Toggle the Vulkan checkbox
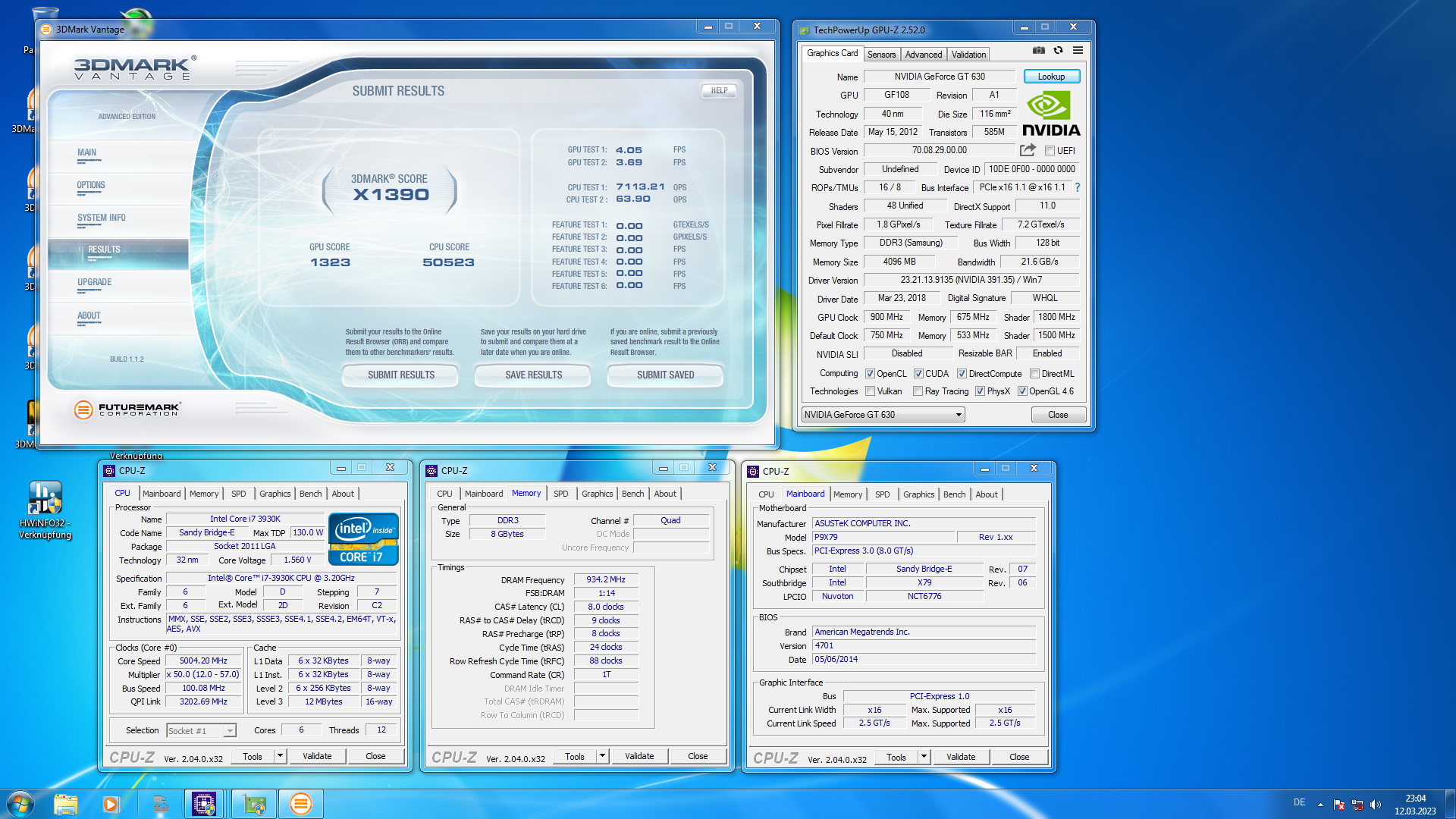Screen dimensions: 1456x819 coord(870,391)
